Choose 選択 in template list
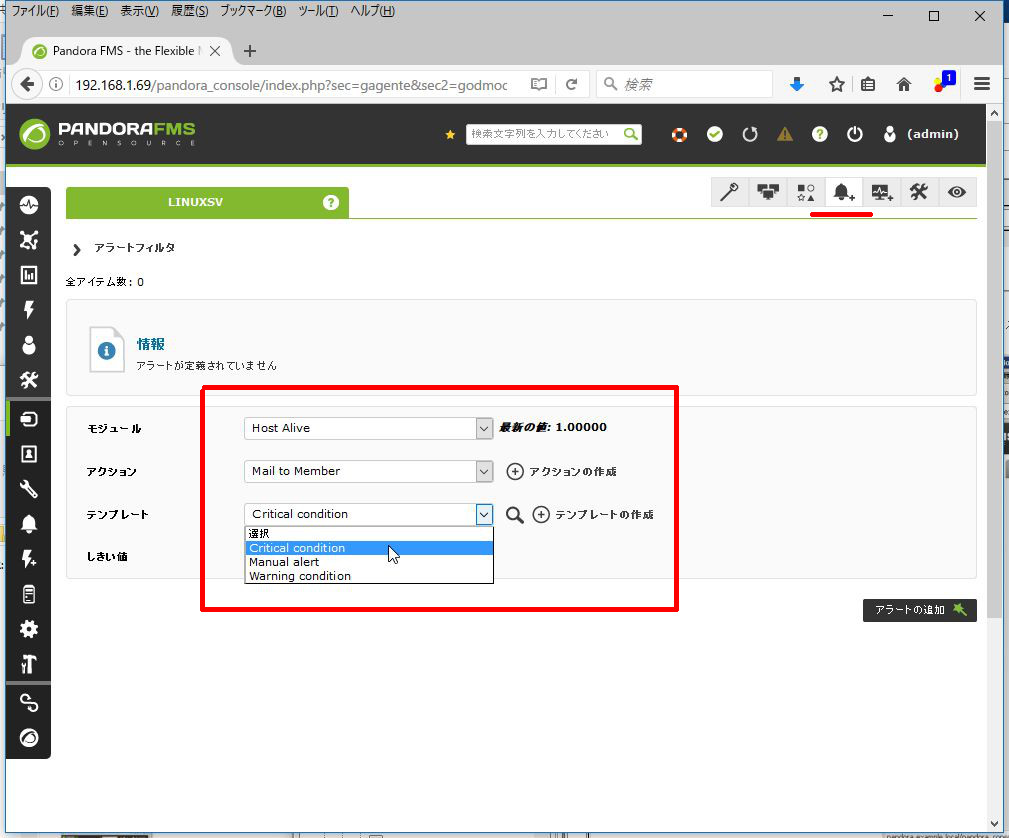 (369, 534)
